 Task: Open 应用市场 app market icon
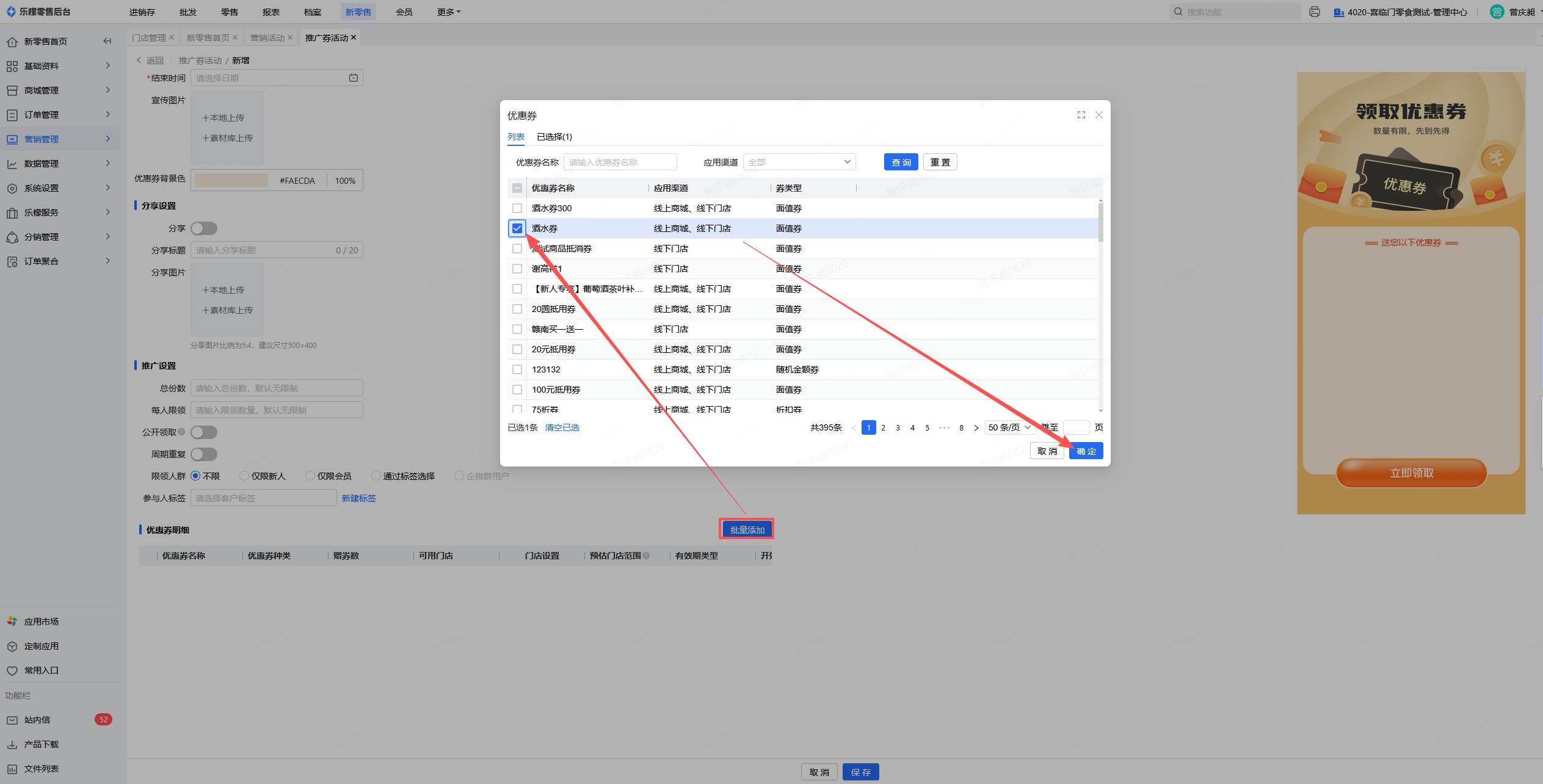[12, 621]
